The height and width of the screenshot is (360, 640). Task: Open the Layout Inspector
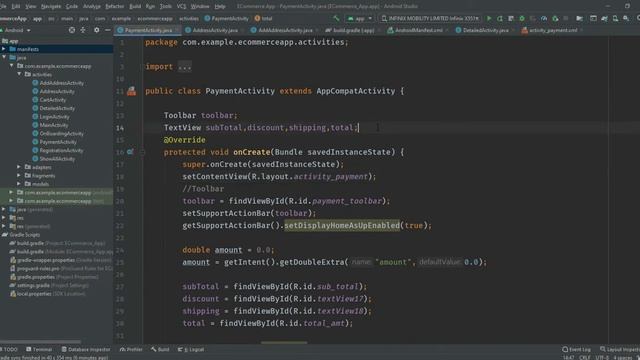620,349
